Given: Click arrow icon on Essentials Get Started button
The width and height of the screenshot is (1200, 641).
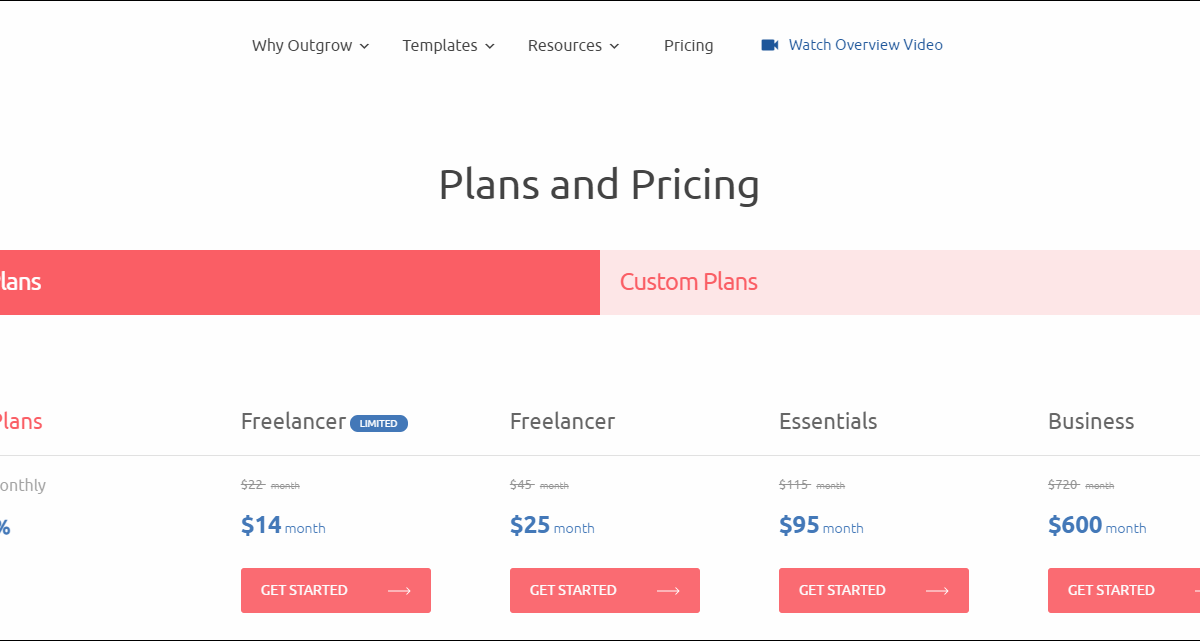Looking at the screenshot, I should point(937,591).
